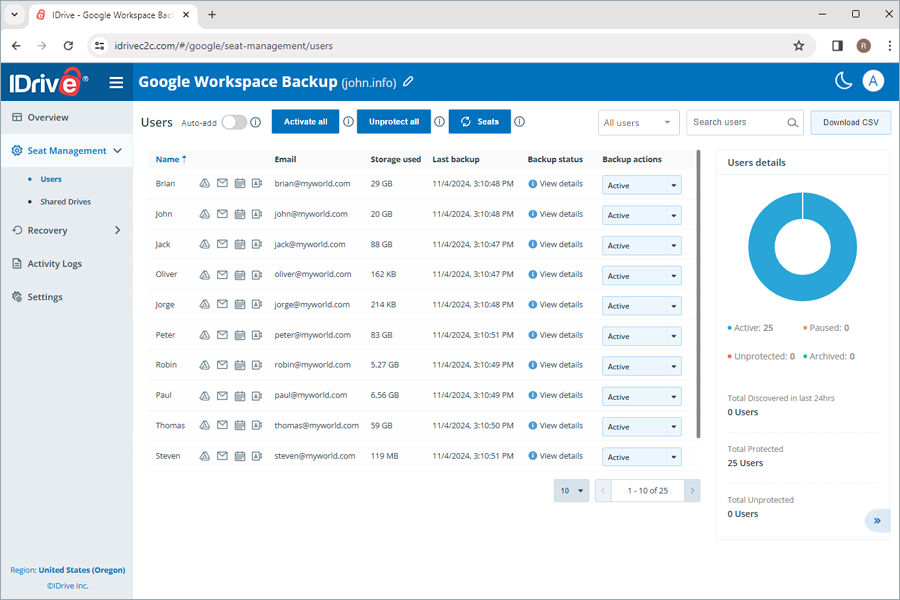Click info icon next to Unprotect all
This screenshot has height=600, width=900.
coord(439,122)
